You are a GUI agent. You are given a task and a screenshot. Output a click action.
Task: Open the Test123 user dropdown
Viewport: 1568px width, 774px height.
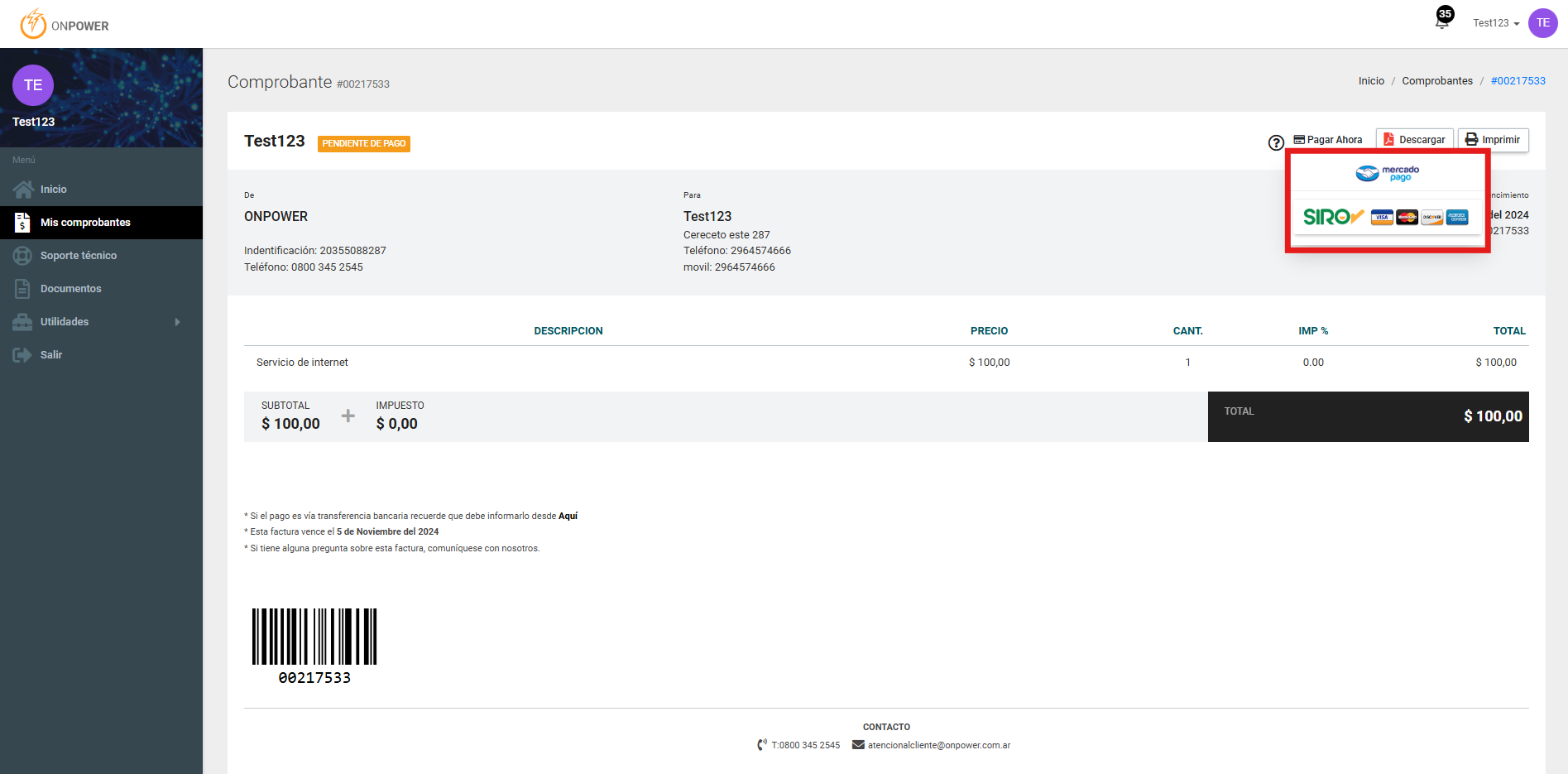[x=1495, y=23]
